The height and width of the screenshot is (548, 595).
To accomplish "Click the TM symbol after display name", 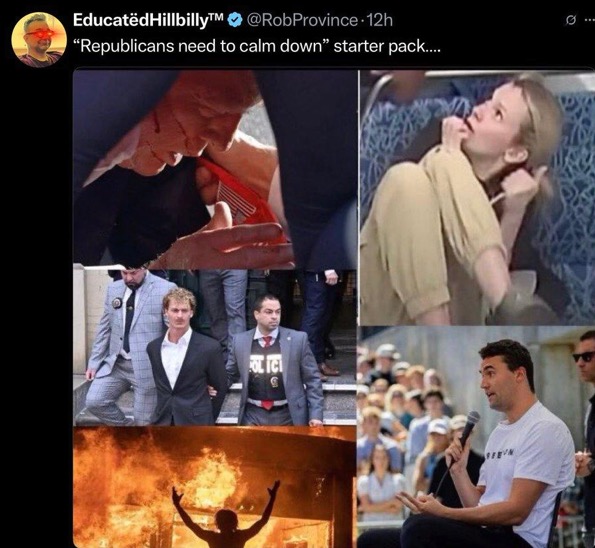I will (217, 16).
